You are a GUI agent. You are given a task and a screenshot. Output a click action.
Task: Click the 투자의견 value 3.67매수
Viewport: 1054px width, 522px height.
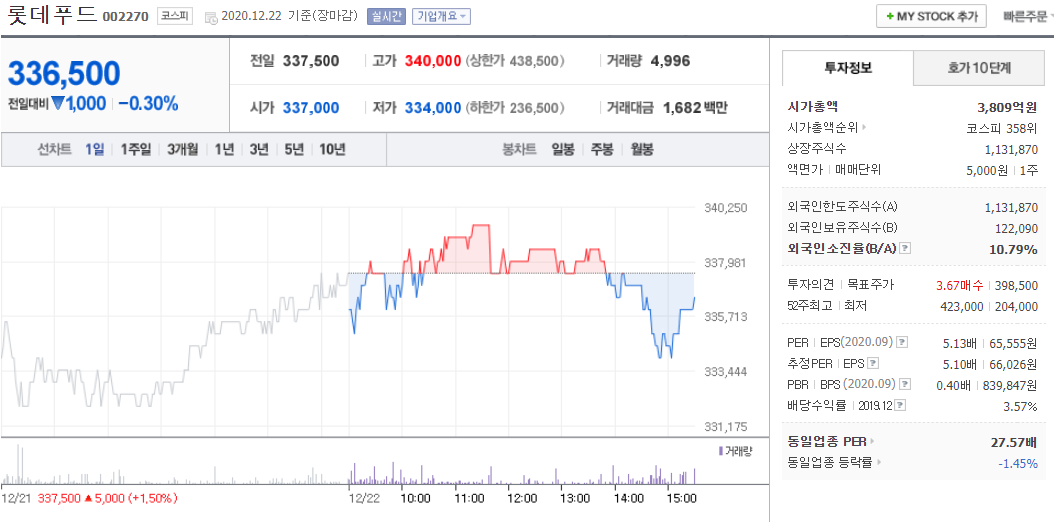pyautogui.click(x=961, y=286)
